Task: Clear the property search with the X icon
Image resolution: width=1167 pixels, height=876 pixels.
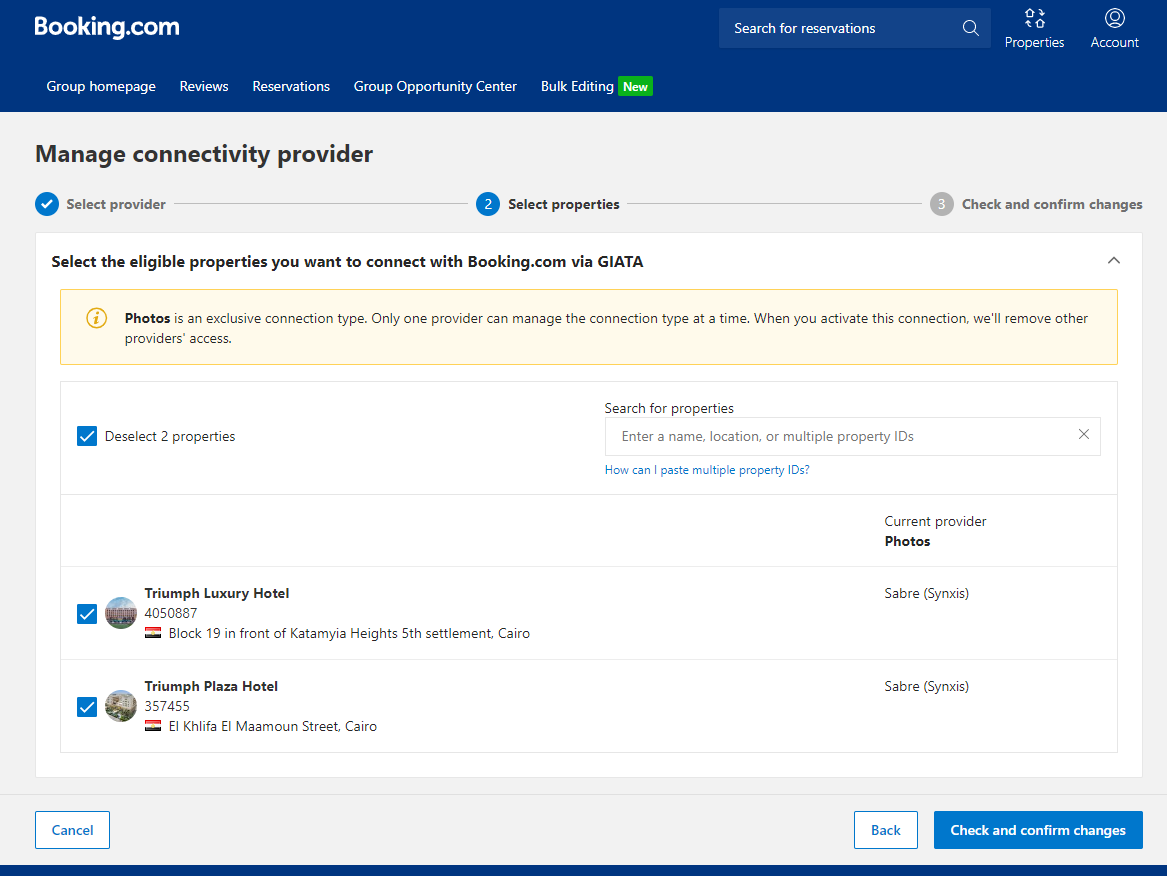Action: pos(1084,435)
